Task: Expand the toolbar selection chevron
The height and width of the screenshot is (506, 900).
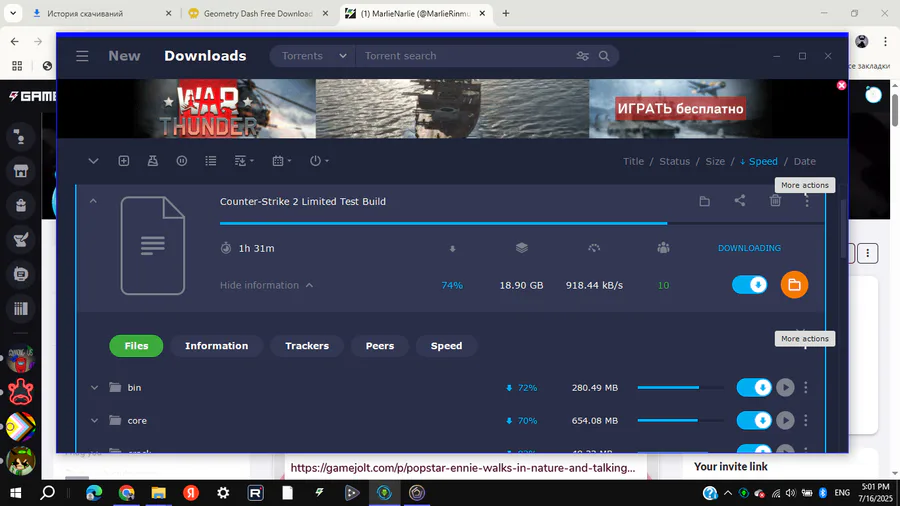Action: coord(93,161)
